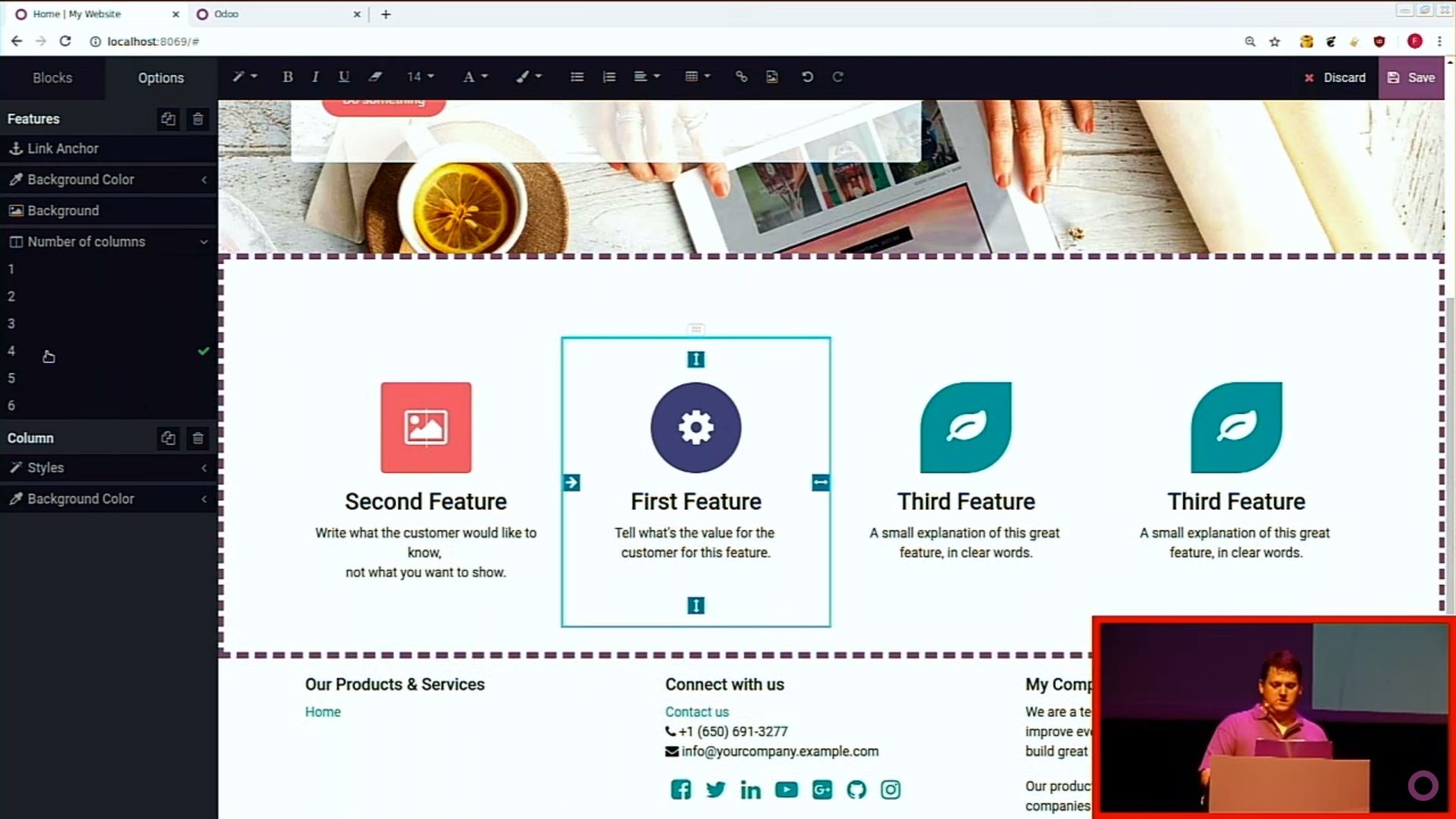Select the Italic formatting icon

coord(315,77)
